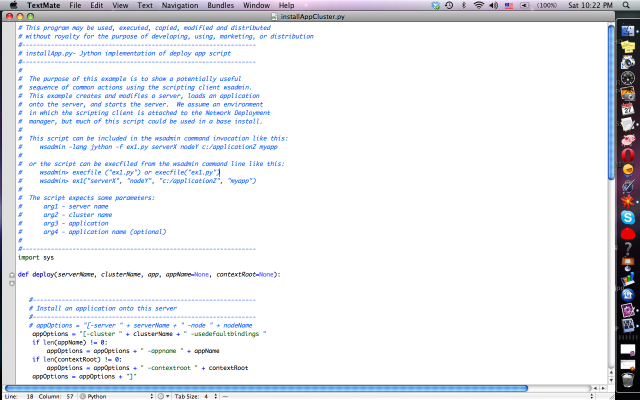The image size is (640, 400).
Task: Click the 'import sys' line
Action: (36, 258)
